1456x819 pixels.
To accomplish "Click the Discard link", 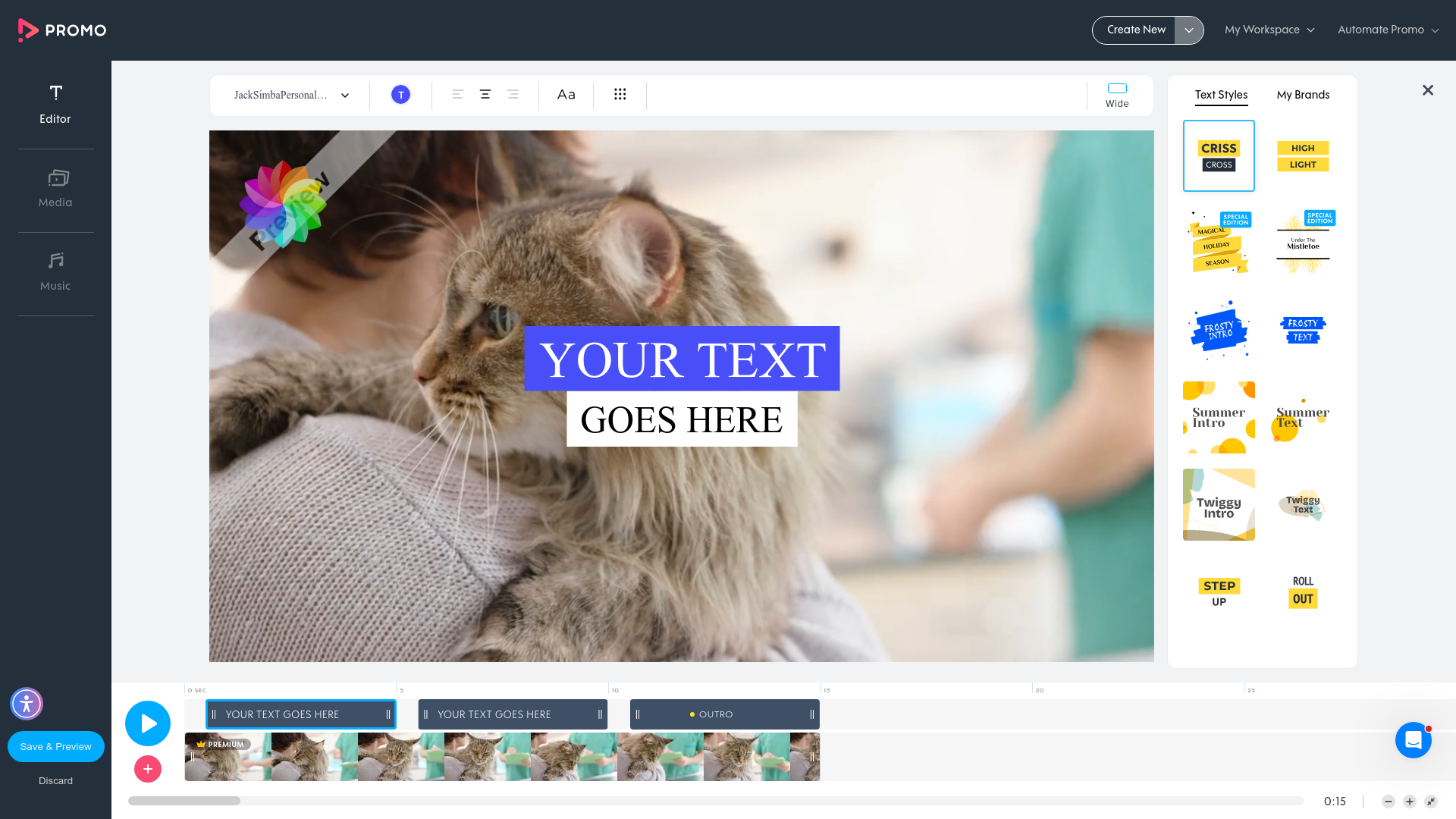I will 56,781.
